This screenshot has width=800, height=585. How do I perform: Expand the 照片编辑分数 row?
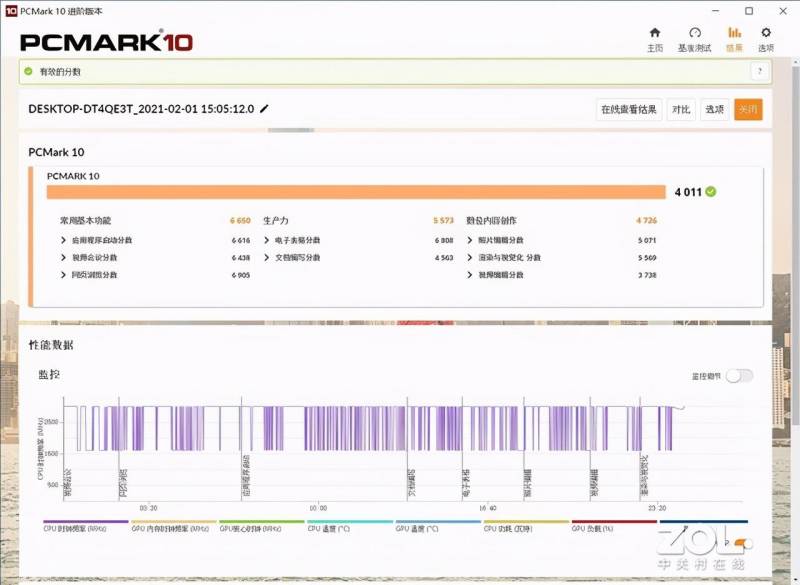pyautogui.click(x=469, y=240)
